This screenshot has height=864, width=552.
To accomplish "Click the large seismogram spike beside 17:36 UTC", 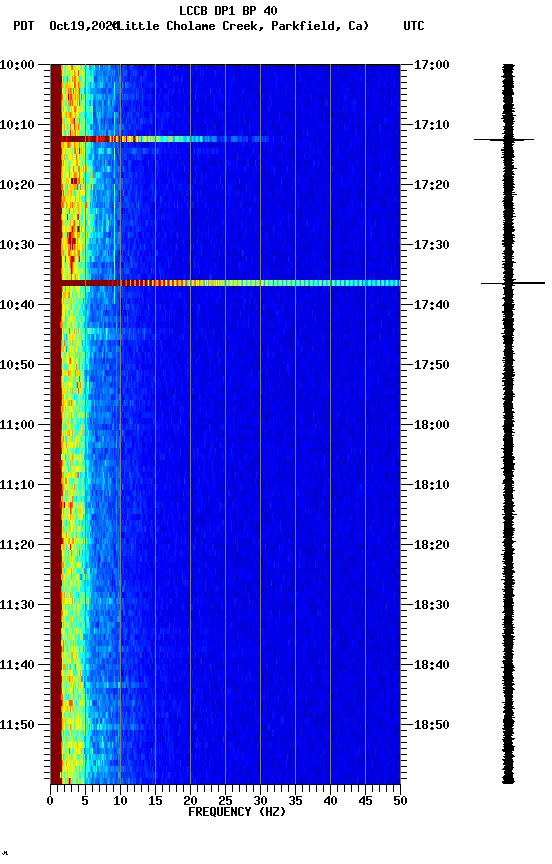I will (x=513, y=283).
